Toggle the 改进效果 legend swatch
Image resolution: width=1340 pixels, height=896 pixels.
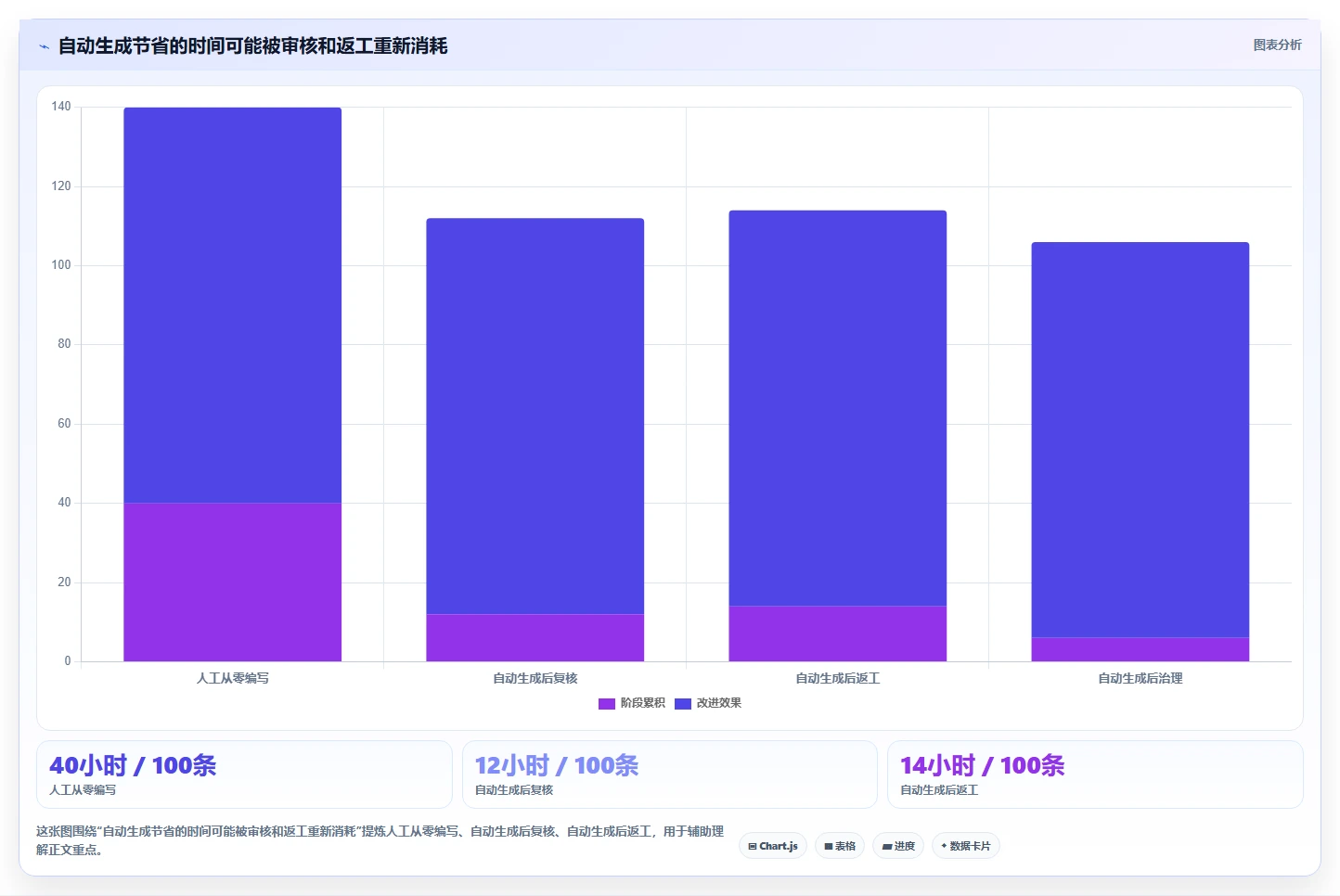click(x=683, y=704)
